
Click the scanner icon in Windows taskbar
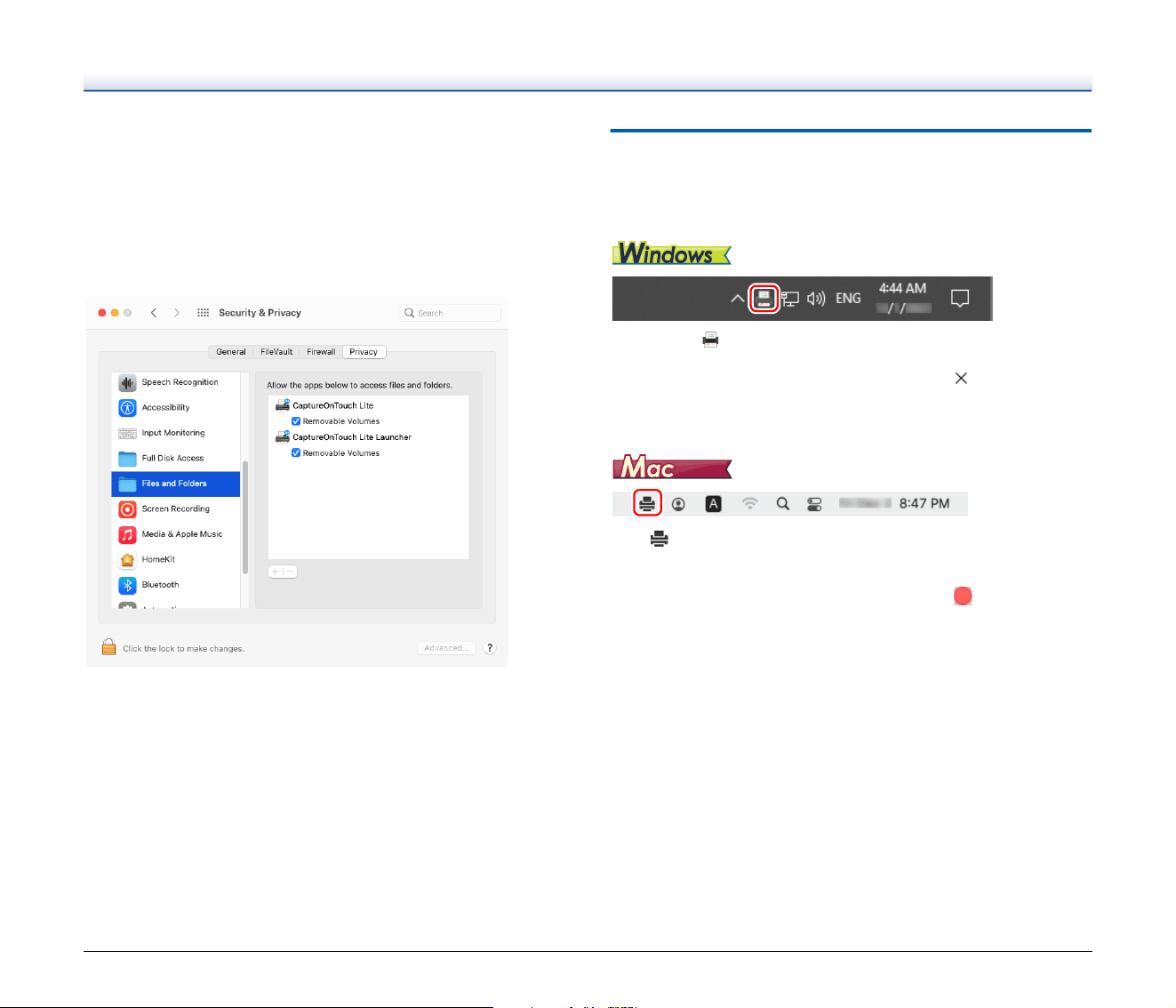pyautogui.click(x=764, y=299)
